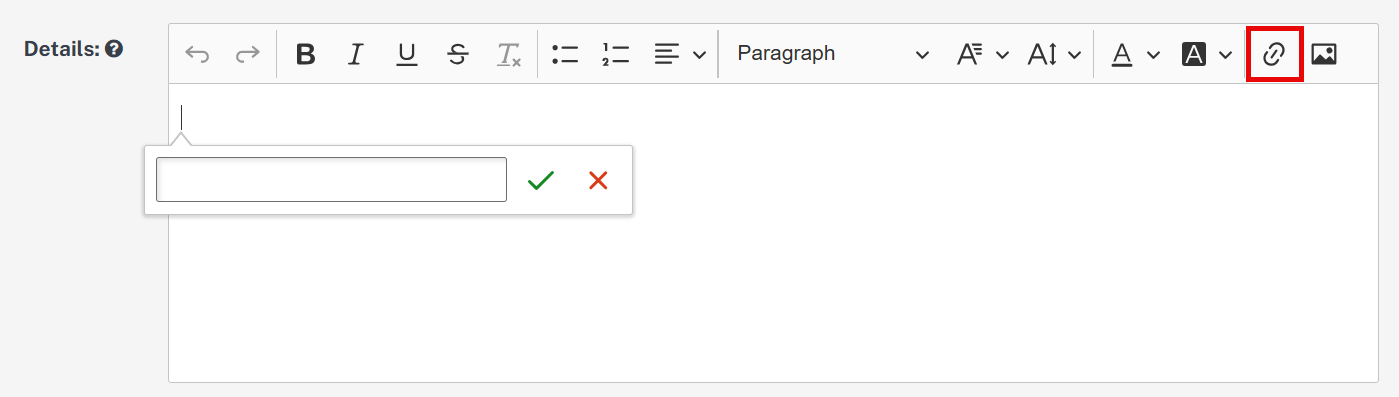This screenshot has width=1399, height=397.
Task: Click the Undo arrow icon
Action: coord(197,54)
